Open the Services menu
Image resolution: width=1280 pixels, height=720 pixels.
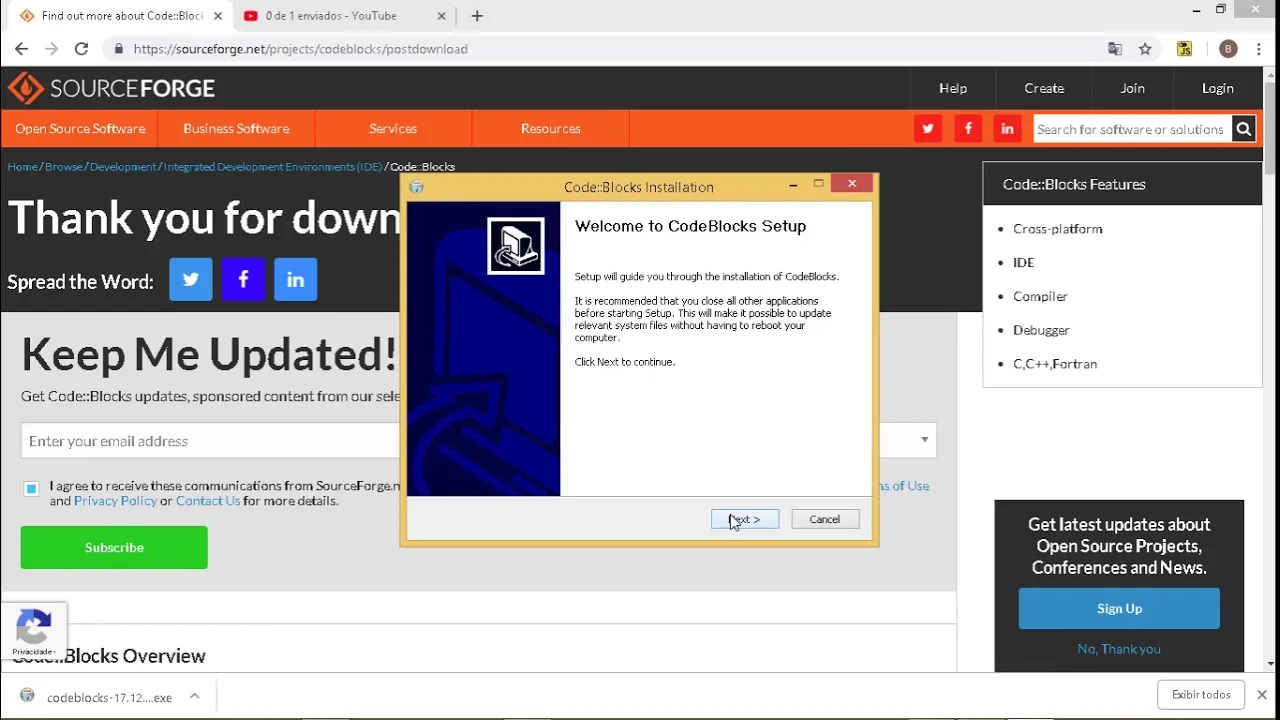[393, 129]
